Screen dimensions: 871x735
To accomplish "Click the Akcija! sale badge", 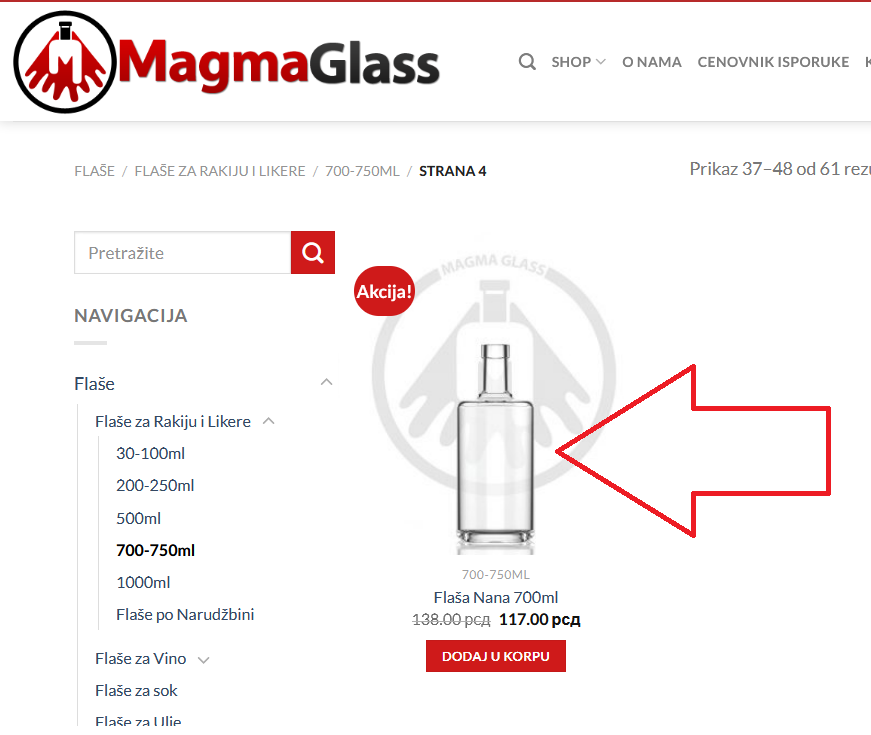I will pyautogui.click(x=384, y=291).
